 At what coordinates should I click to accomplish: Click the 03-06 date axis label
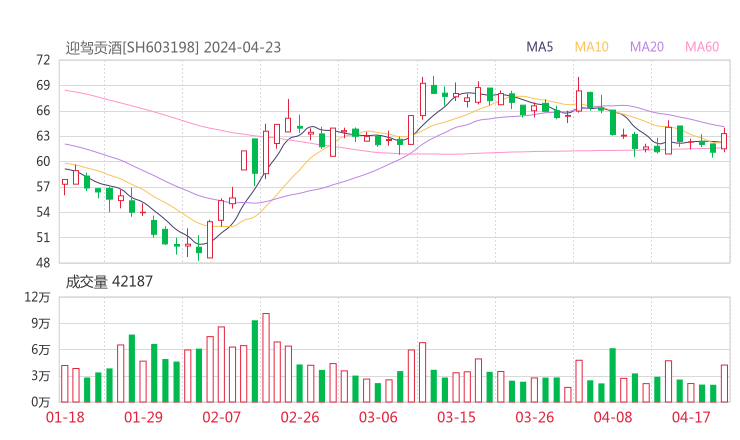click(x=378, y=417)
